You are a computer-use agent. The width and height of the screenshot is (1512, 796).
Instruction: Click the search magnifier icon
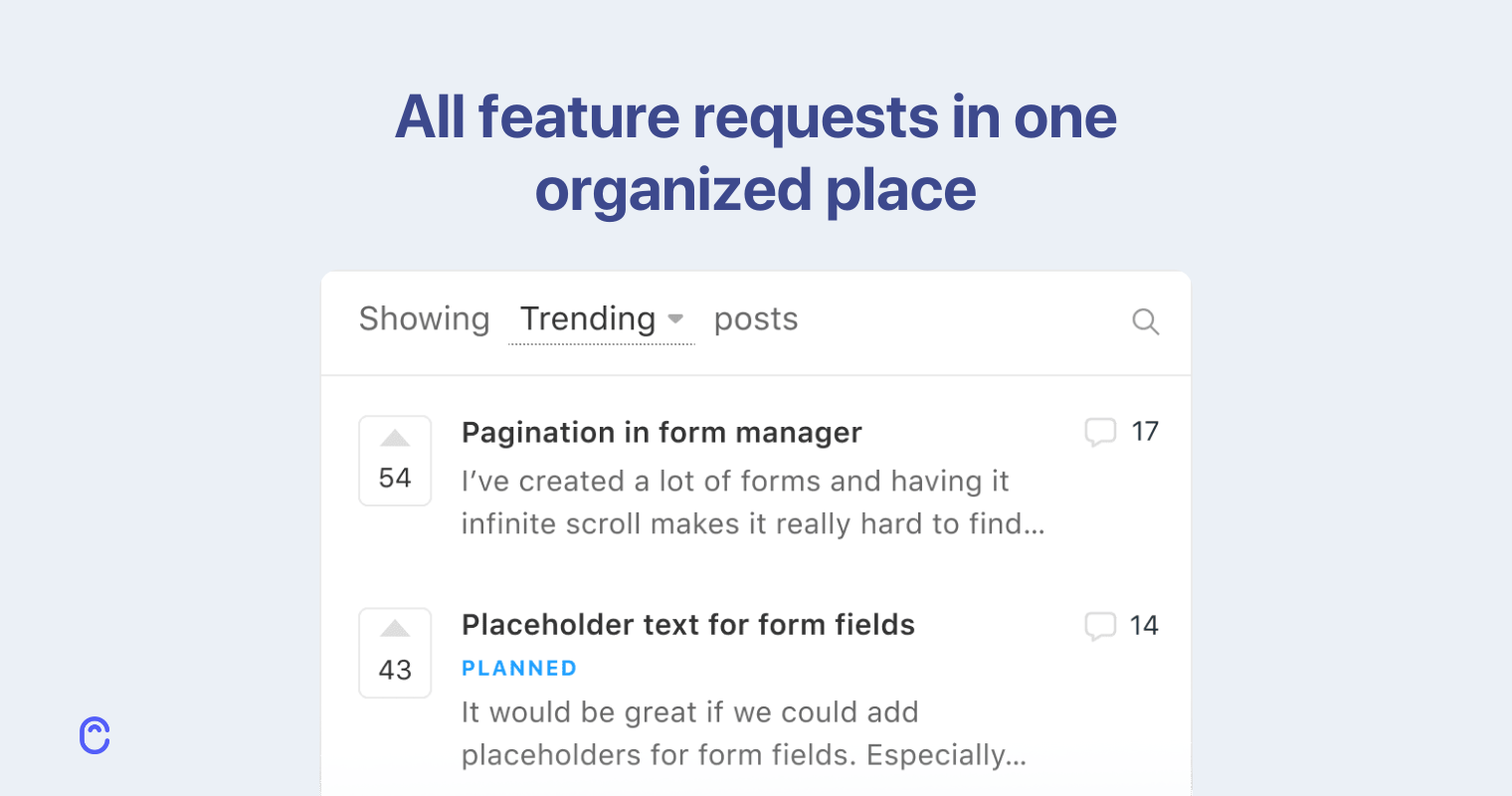[x=1145, y=321]
